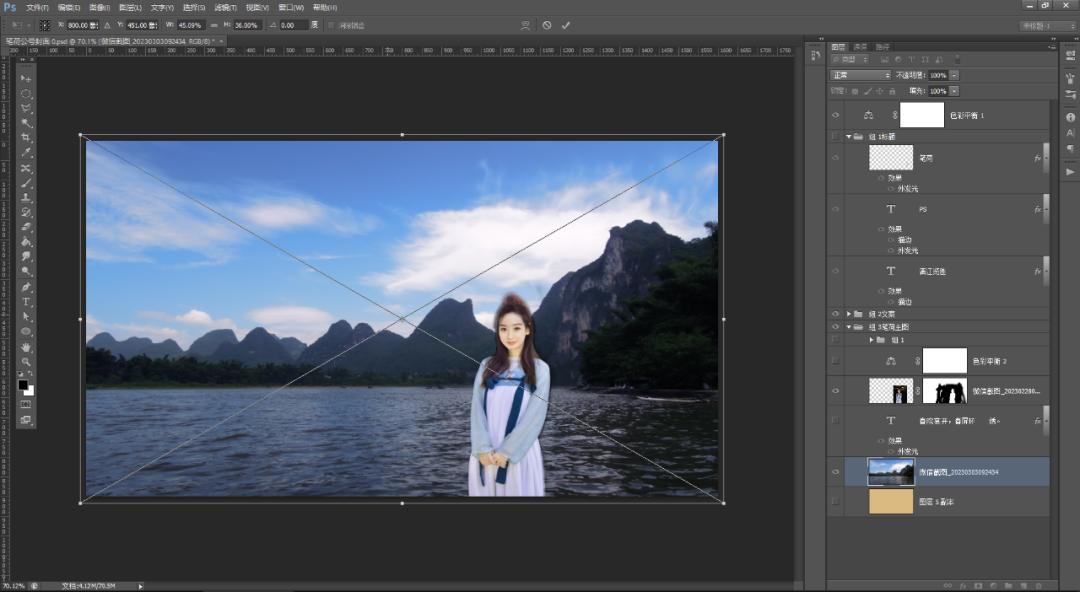Collapse the 组 1标题 layer group
The height and width of the screenshot is (592, 1080).
tap(849, 137)
